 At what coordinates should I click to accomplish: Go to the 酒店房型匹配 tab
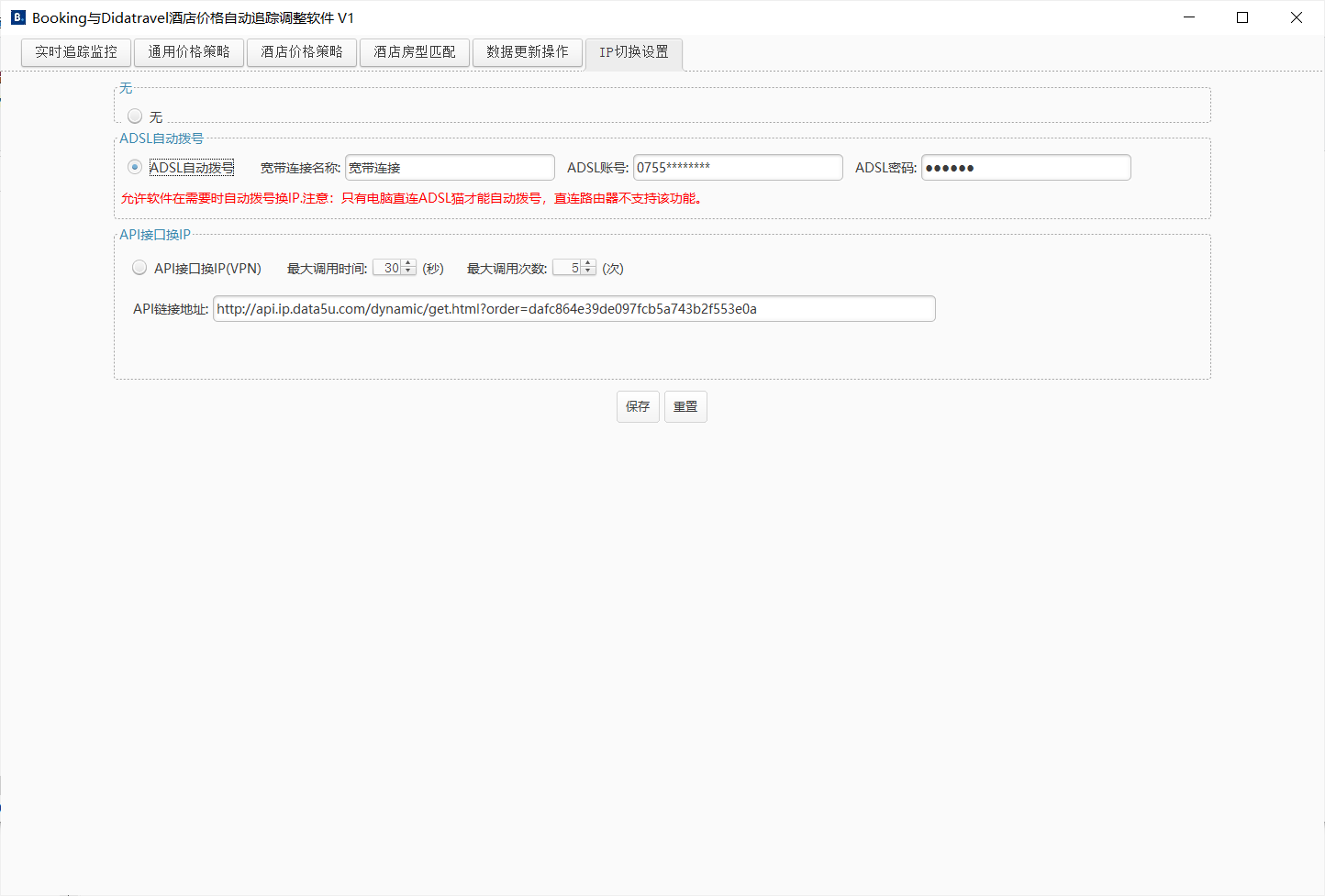[x=415, y=52]
